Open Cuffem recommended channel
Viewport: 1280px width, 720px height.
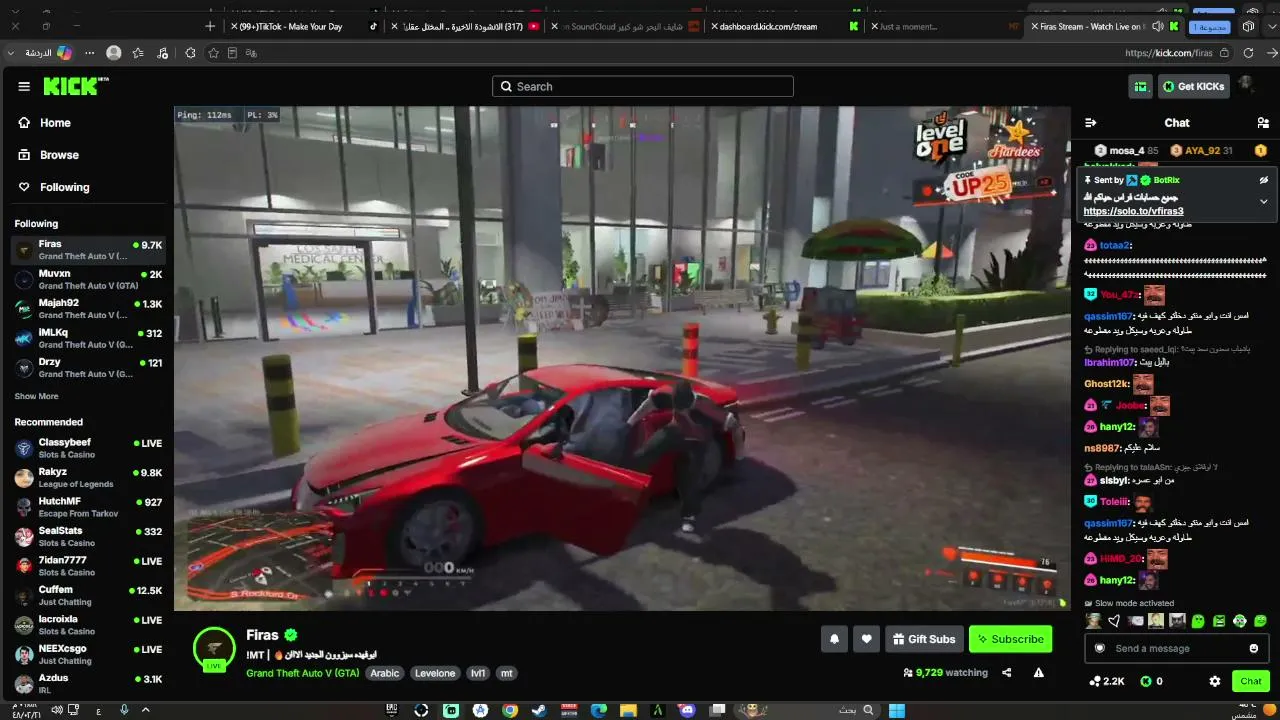pos(88,595)
